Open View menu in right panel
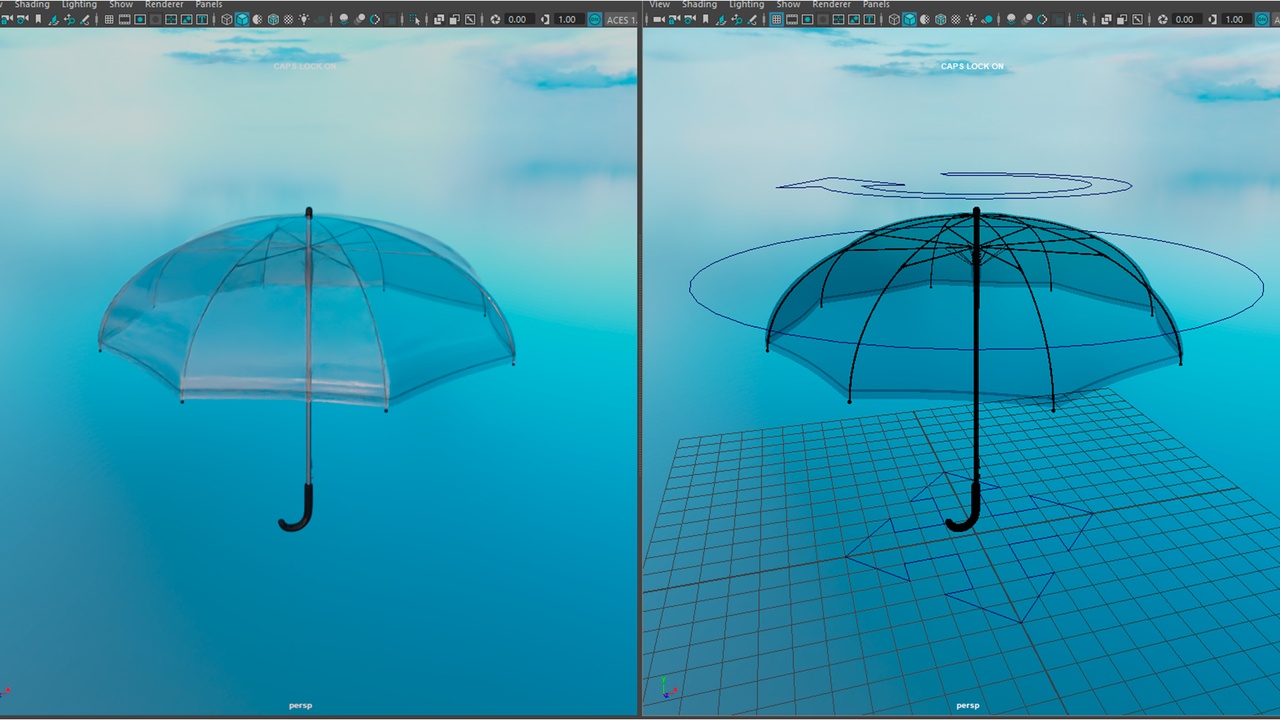This screenshot has height=720, width=1280. [x=660, y=4]
